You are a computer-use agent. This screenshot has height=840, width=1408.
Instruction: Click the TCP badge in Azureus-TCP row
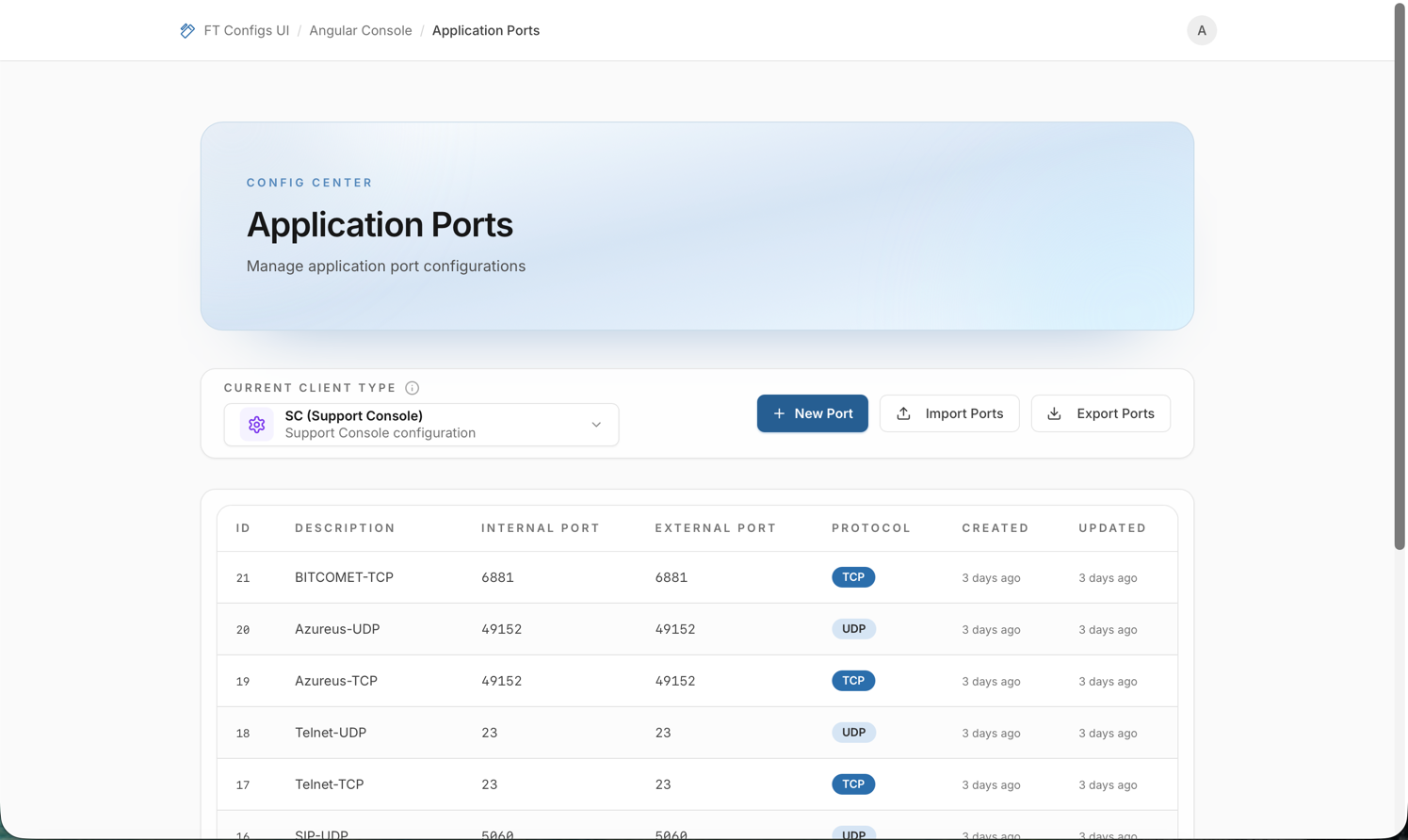pos(853,681)
